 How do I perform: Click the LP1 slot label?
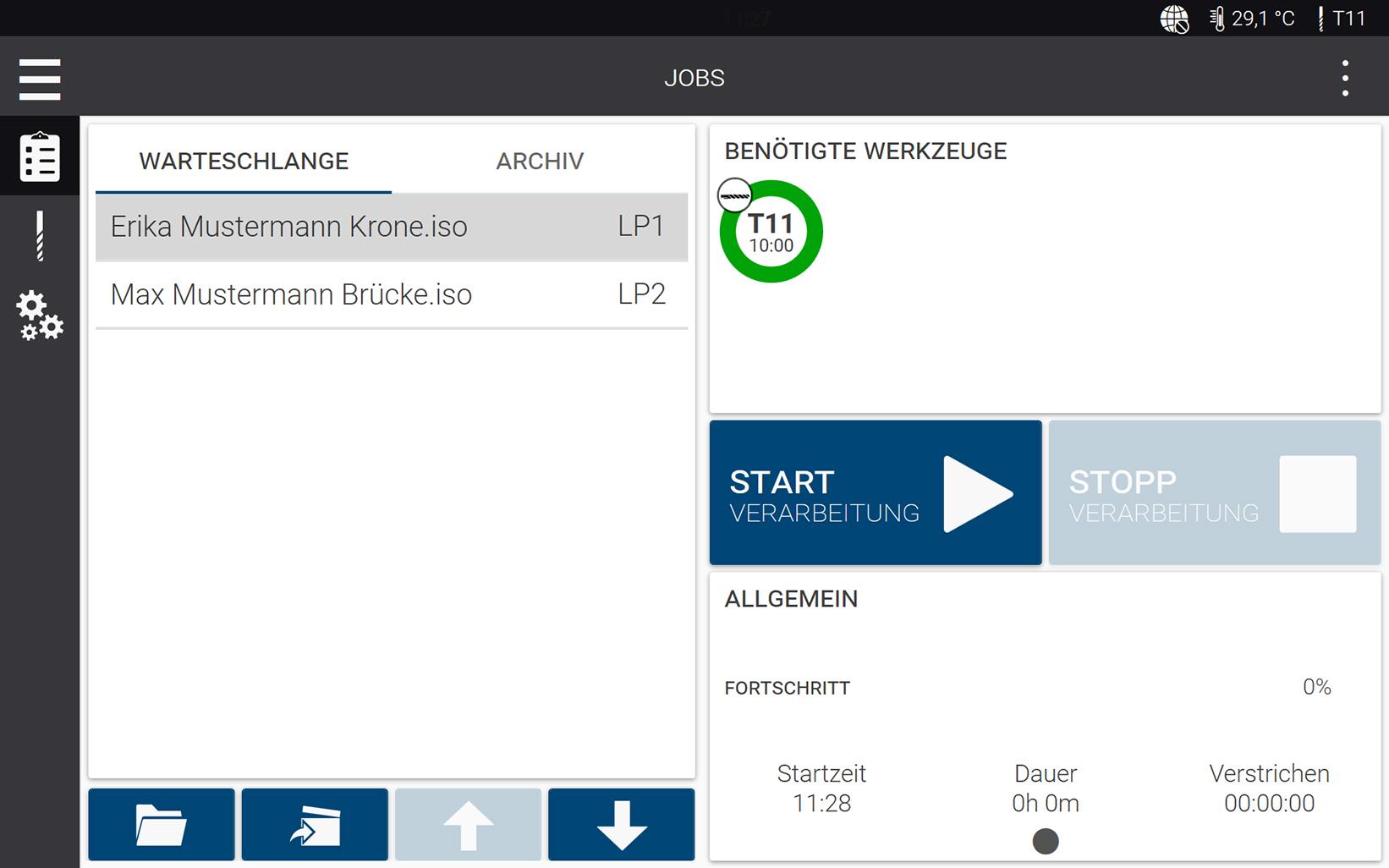(x=641, y=226)
